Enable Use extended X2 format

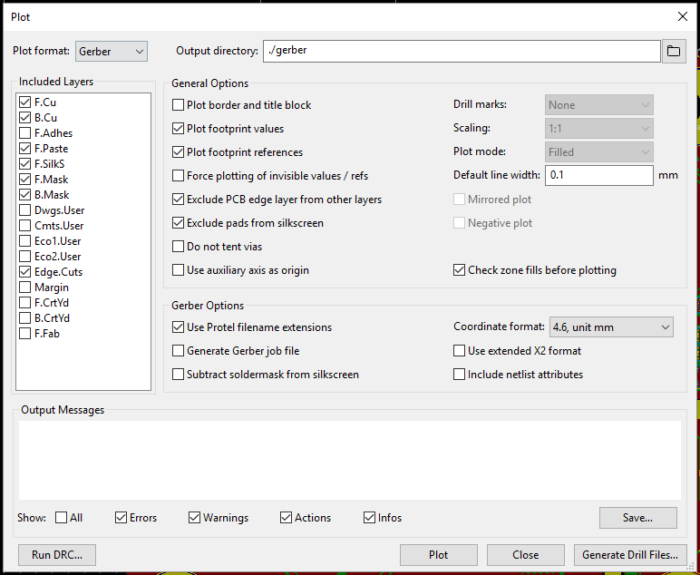click(459, 351)
